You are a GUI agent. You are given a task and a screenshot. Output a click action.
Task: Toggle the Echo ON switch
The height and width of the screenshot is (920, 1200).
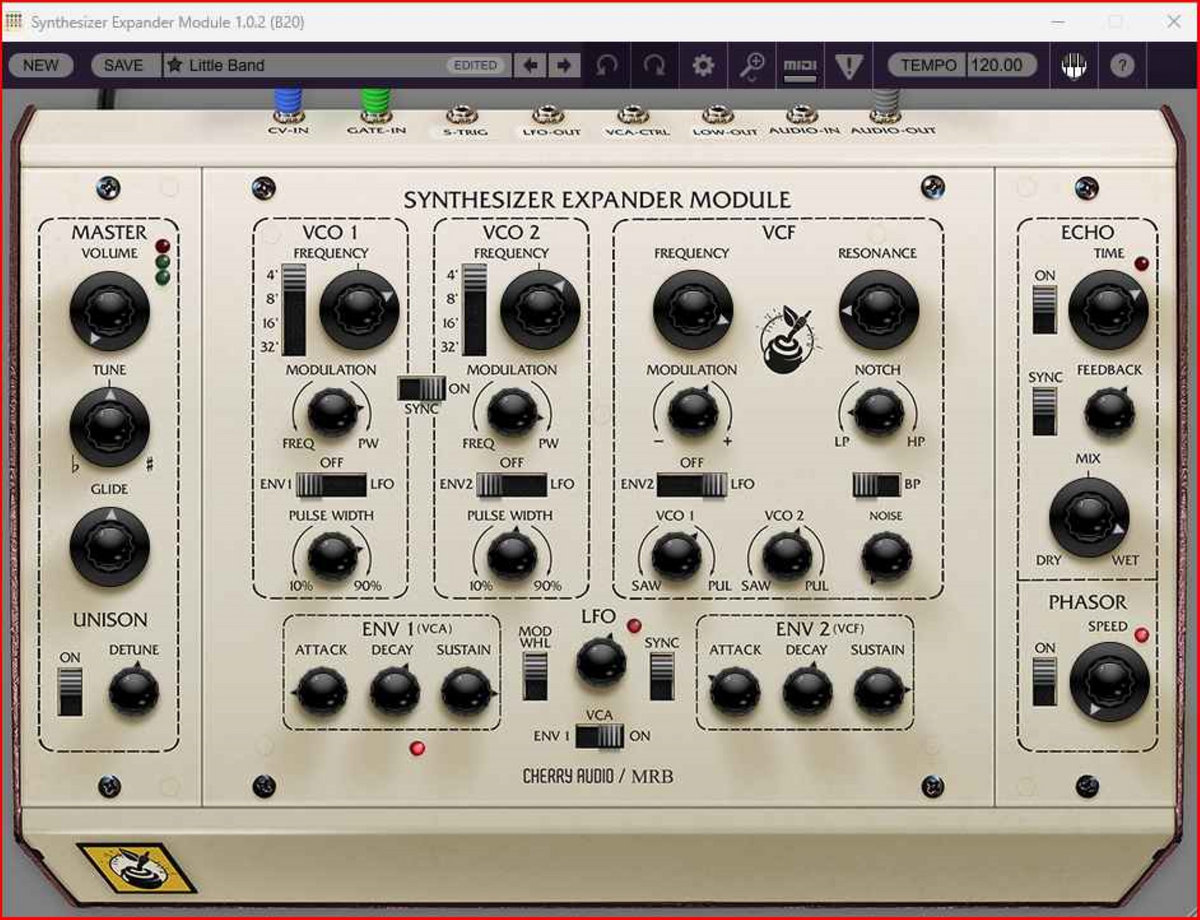(1044, 309)
